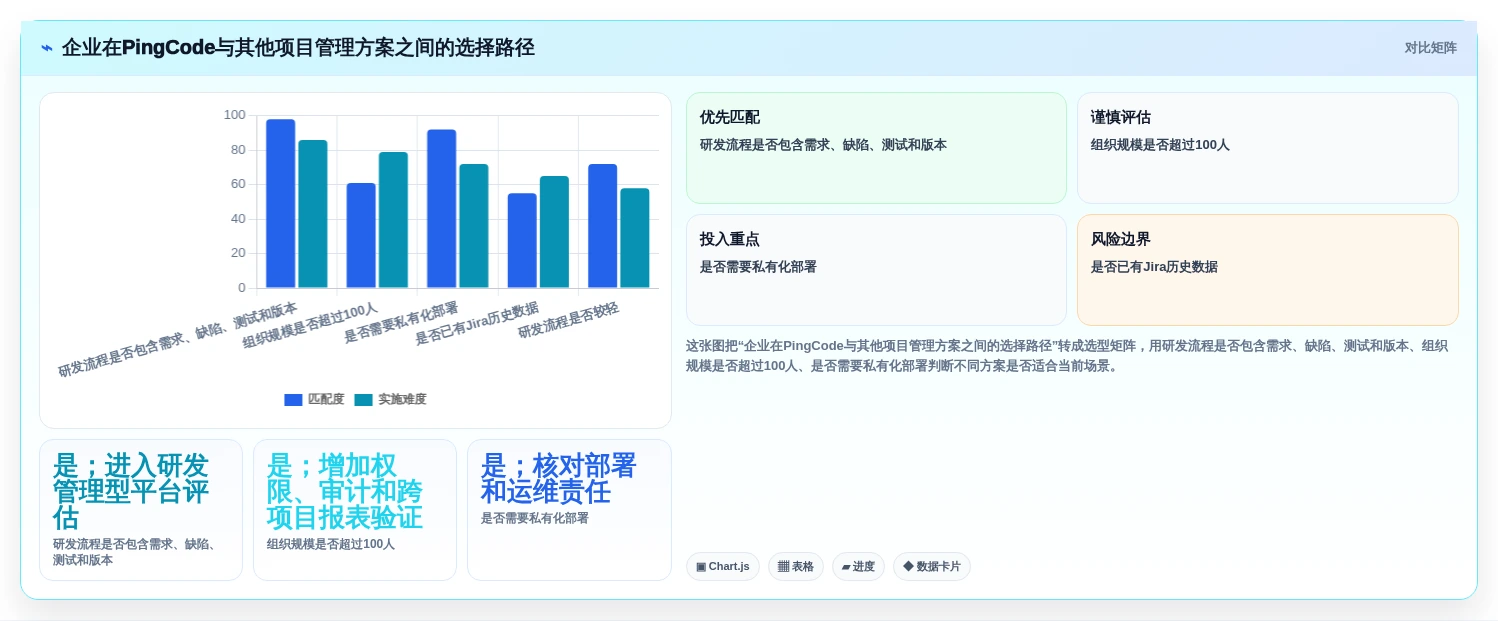The height and width of the screenshot is (621, 1498).
Task: Click the Chart.js tag chip
Action: [x=723, y=567]
